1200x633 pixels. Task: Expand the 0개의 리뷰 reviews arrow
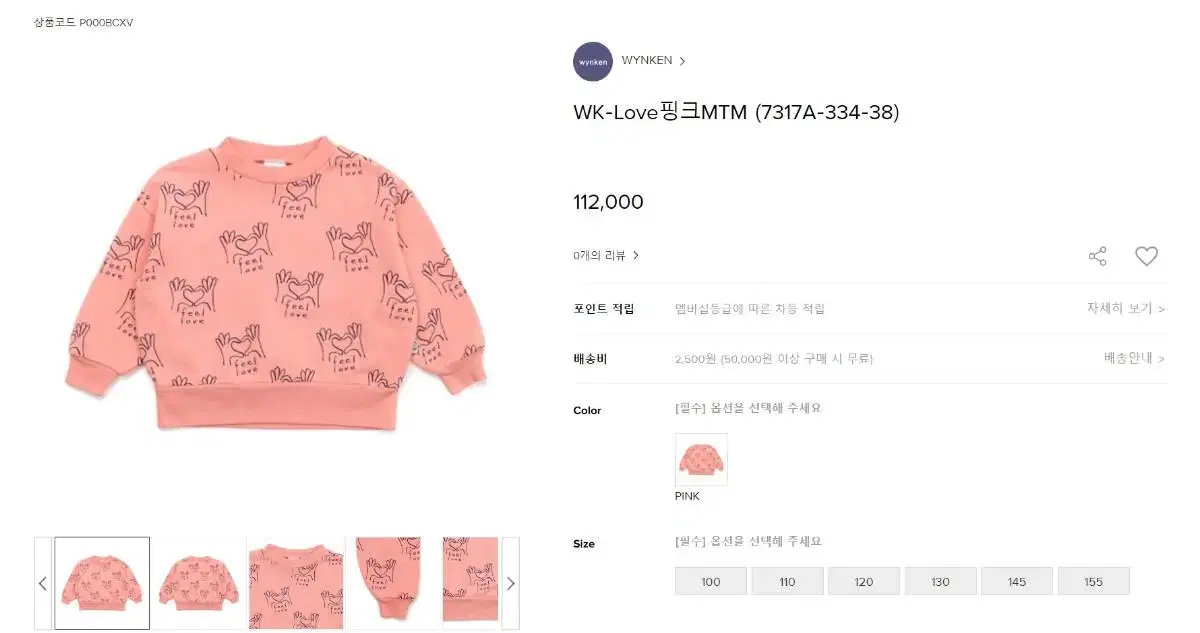(636, 255)
